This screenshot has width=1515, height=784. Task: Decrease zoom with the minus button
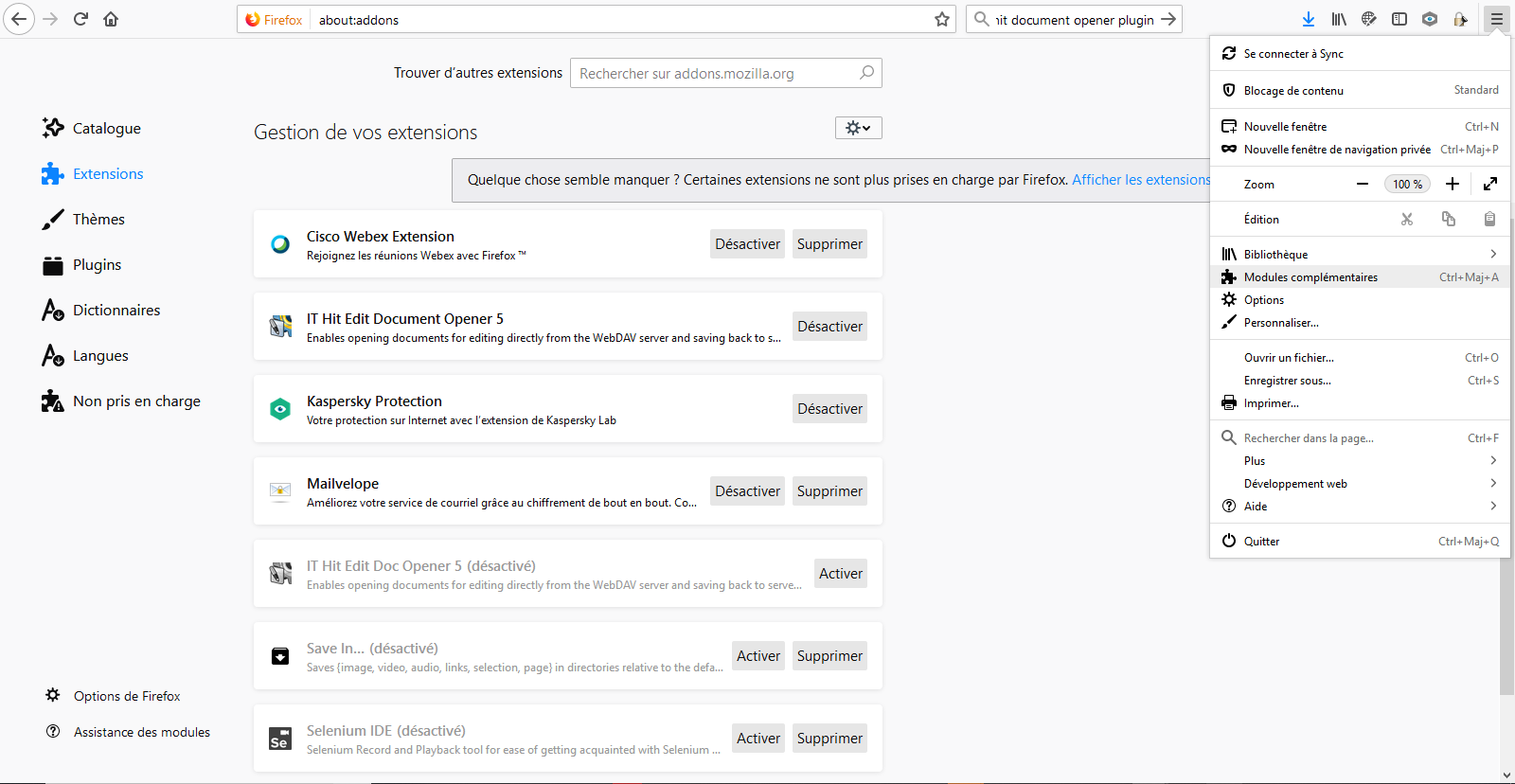pos(1363,184)
